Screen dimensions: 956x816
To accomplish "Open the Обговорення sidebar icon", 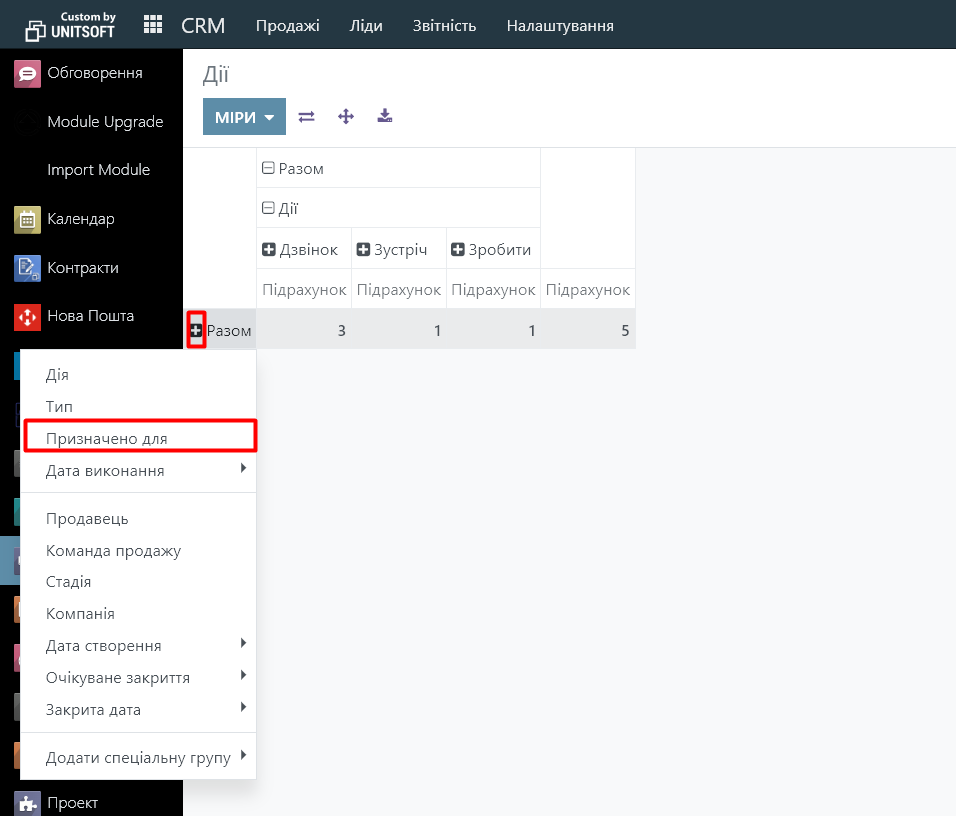I will (x=27, y=73).
